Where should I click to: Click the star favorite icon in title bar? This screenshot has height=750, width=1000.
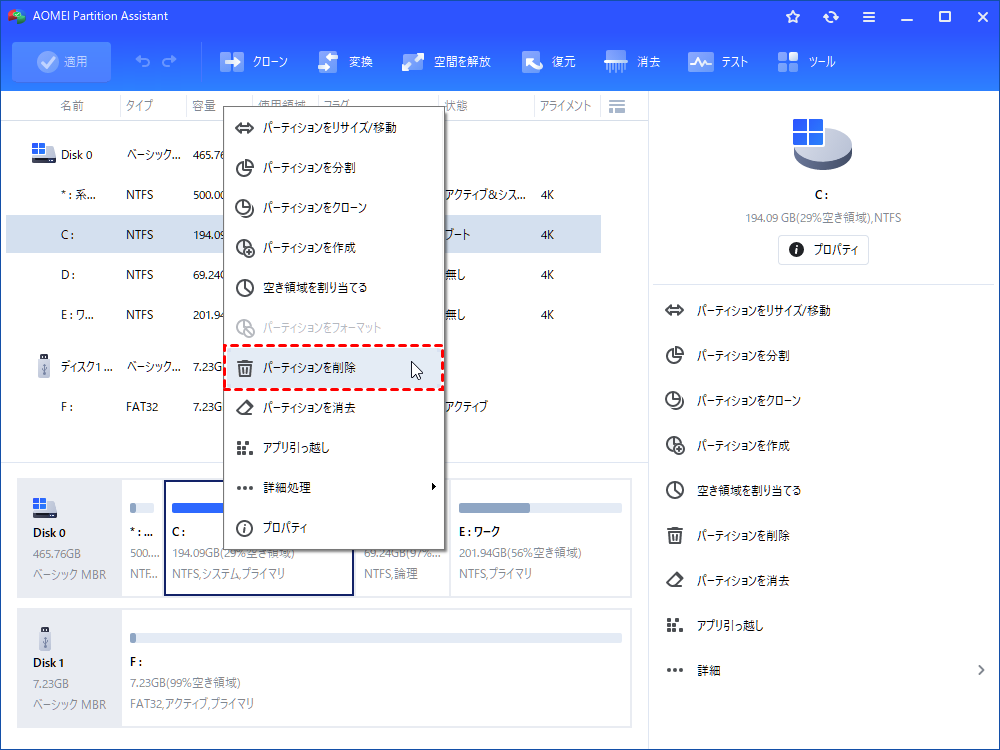[x=793, y=17]
